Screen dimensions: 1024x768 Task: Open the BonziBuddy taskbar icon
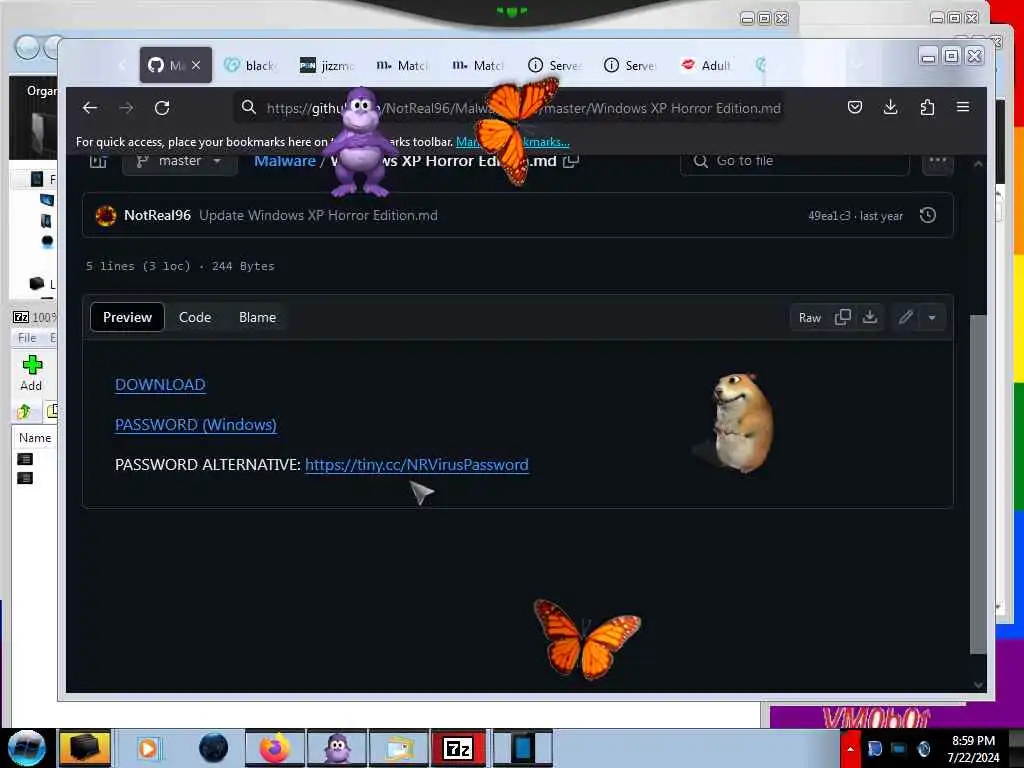click(x=337, y=748)
